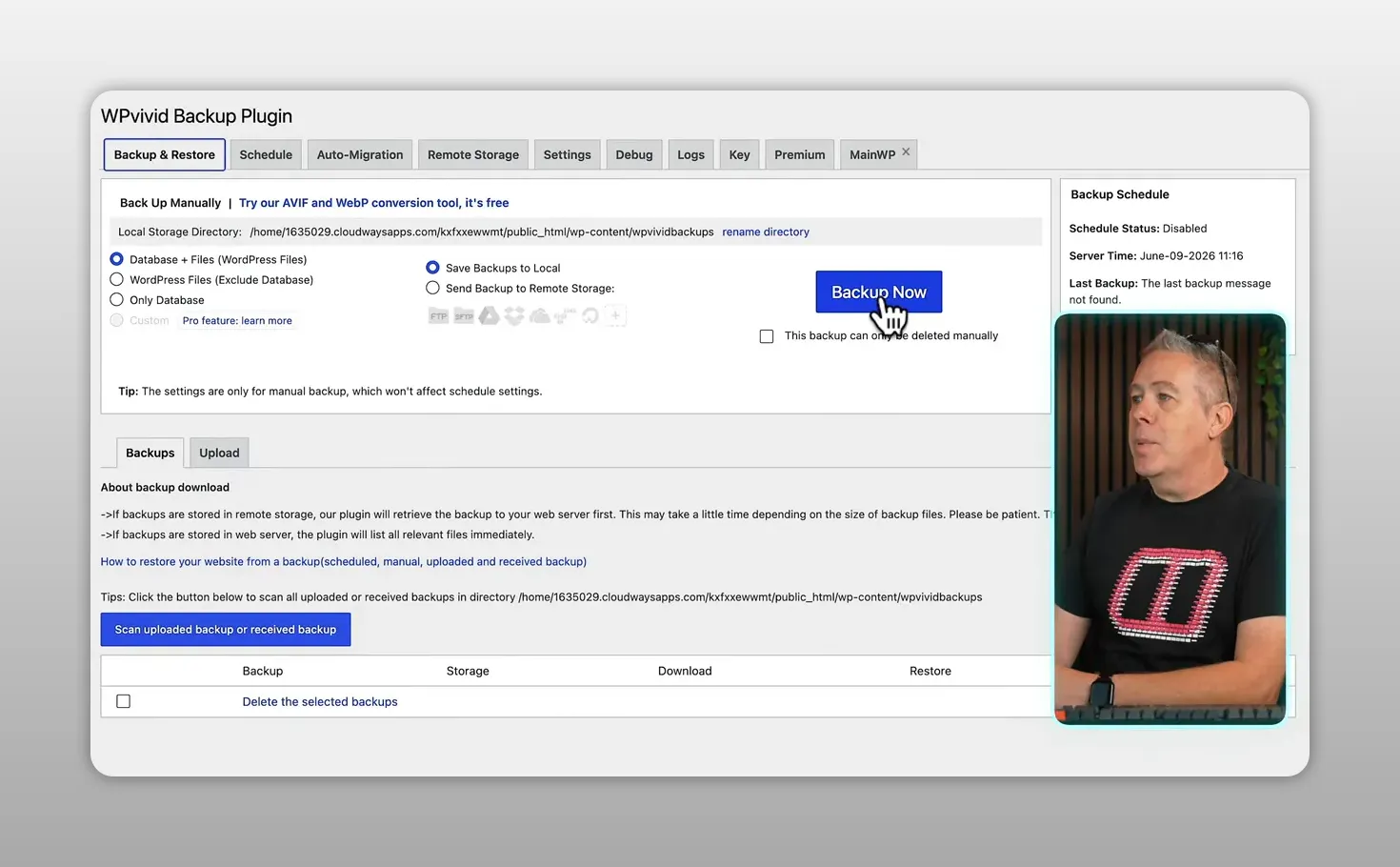
Task: Tick 'This backup can only be deleted manually'
Action: click(767, 336)
